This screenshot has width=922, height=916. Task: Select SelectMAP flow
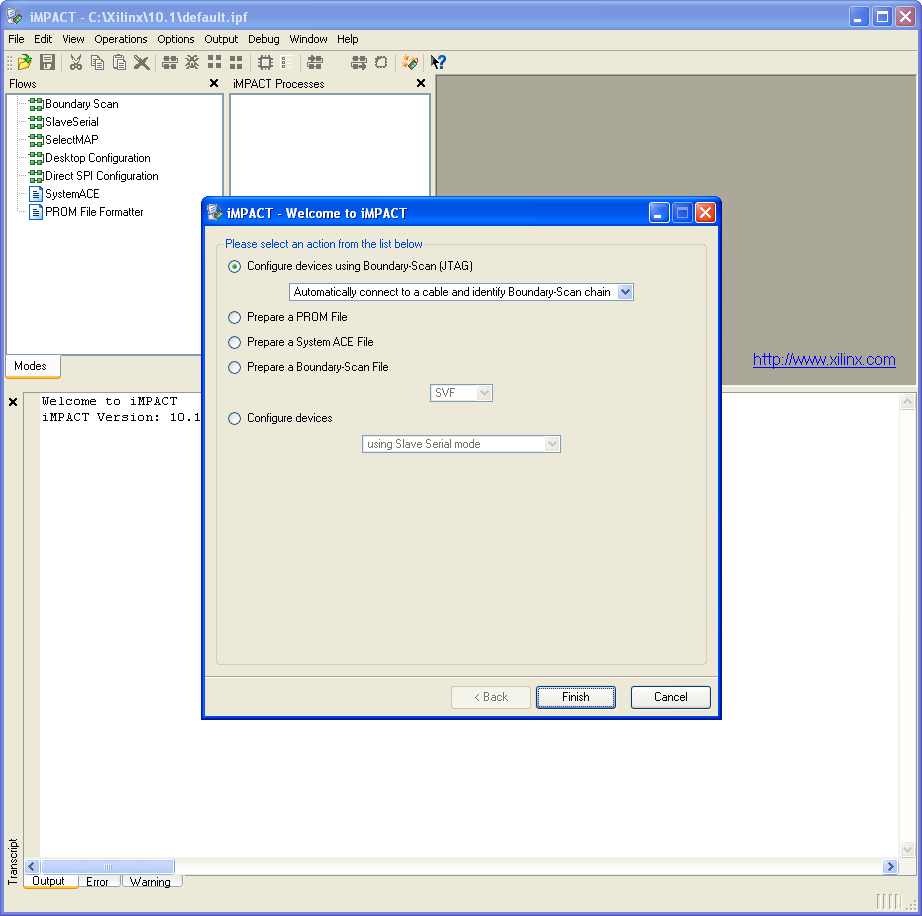64,140
